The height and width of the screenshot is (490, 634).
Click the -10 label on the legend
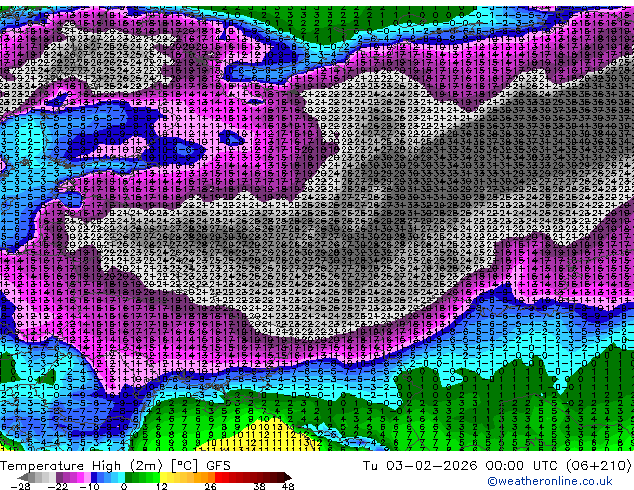click(90, 486)
